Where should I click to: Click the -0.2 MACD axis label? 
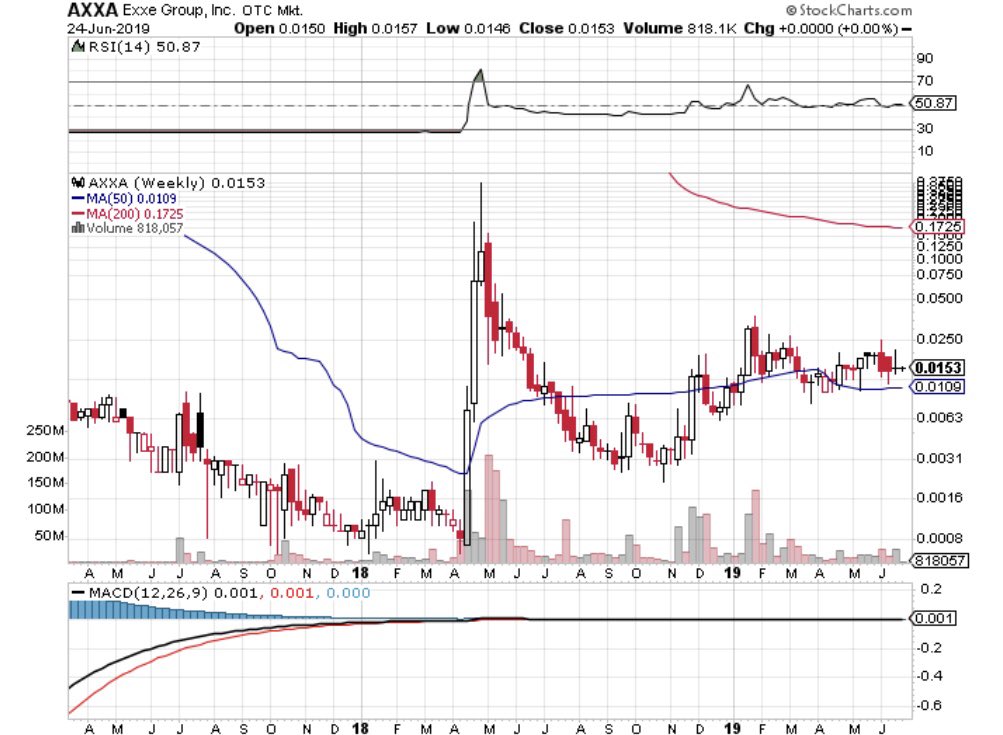929,648
